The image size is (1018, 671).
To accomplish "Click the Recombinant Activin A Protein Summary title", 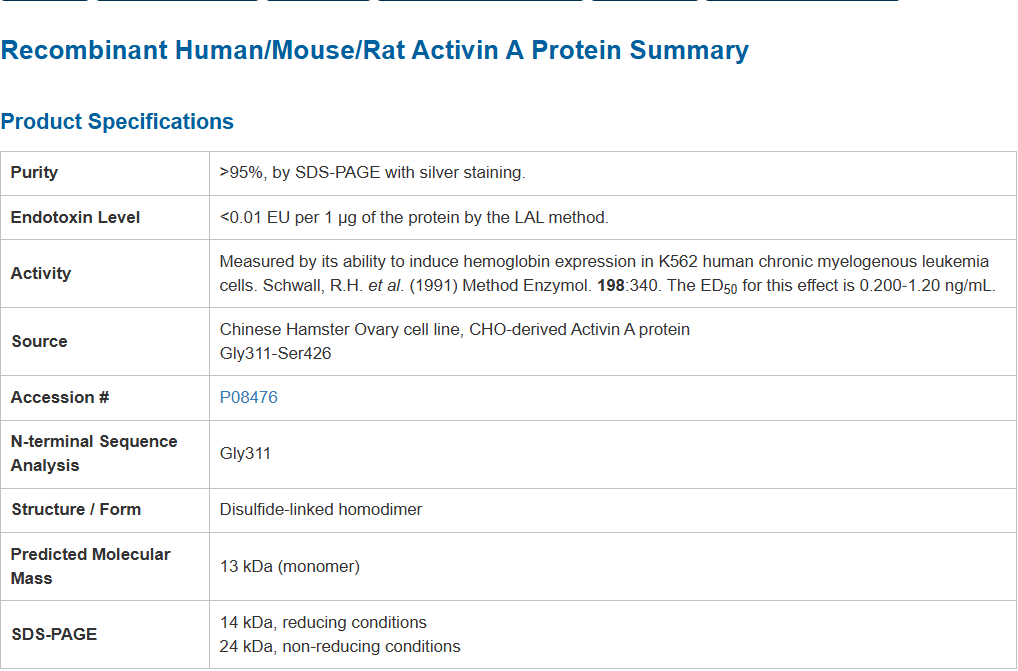I will pos(374,50).
